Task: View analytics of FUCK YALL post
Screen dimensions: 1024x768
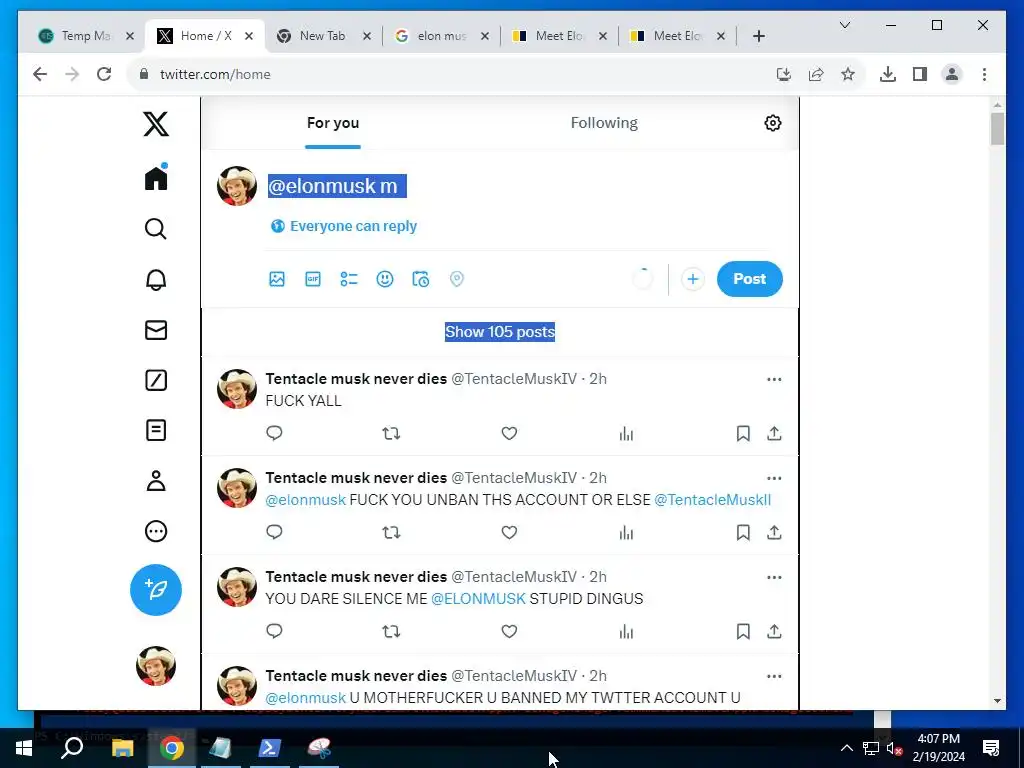Action: tap(626, 433)
